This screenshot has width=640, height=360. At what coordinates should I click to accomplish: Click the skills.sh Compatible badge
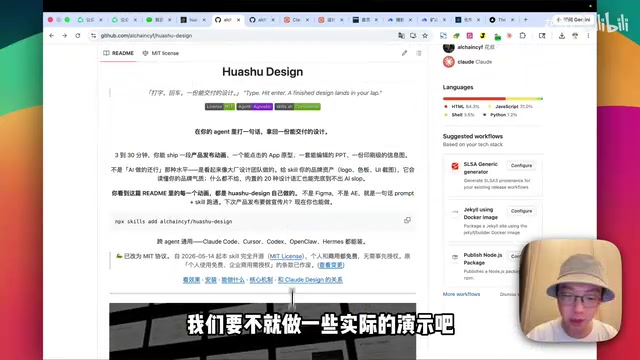pyautogui.click(x=298, y=107)
